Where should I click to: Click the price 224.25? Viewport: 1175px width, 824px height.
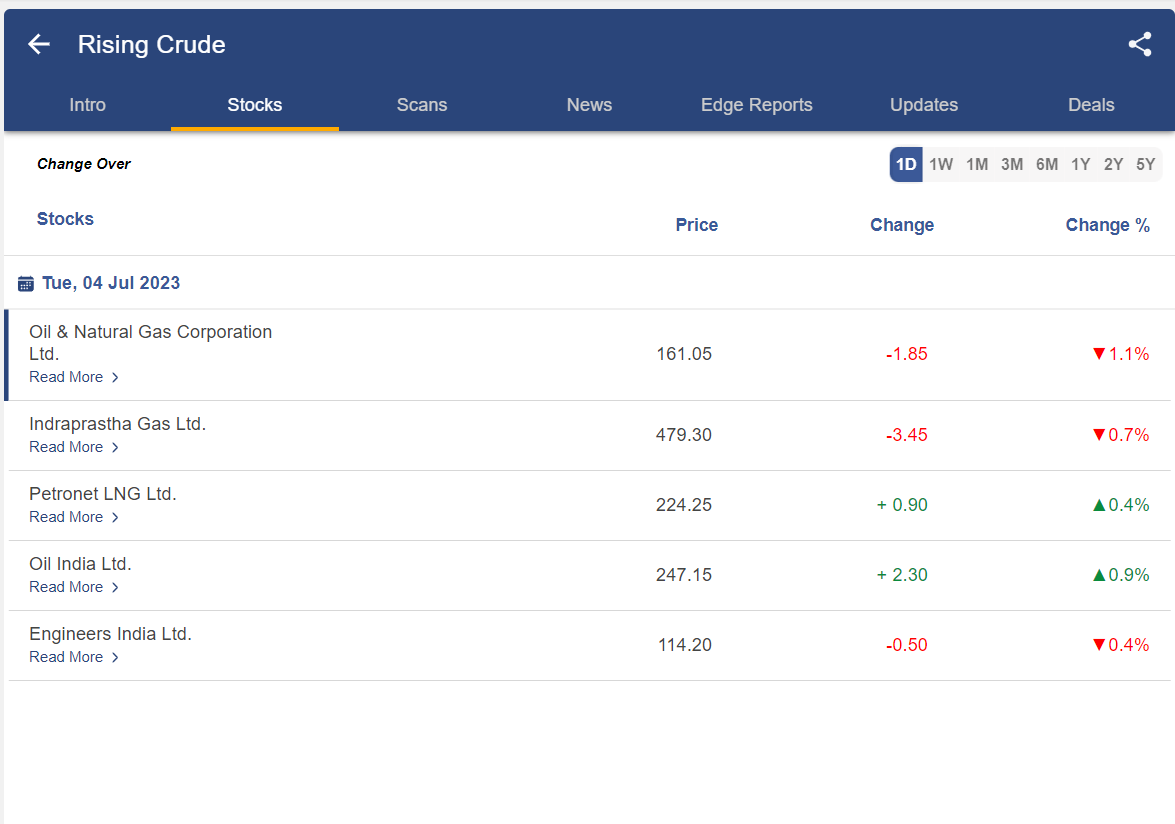[684, 505]
